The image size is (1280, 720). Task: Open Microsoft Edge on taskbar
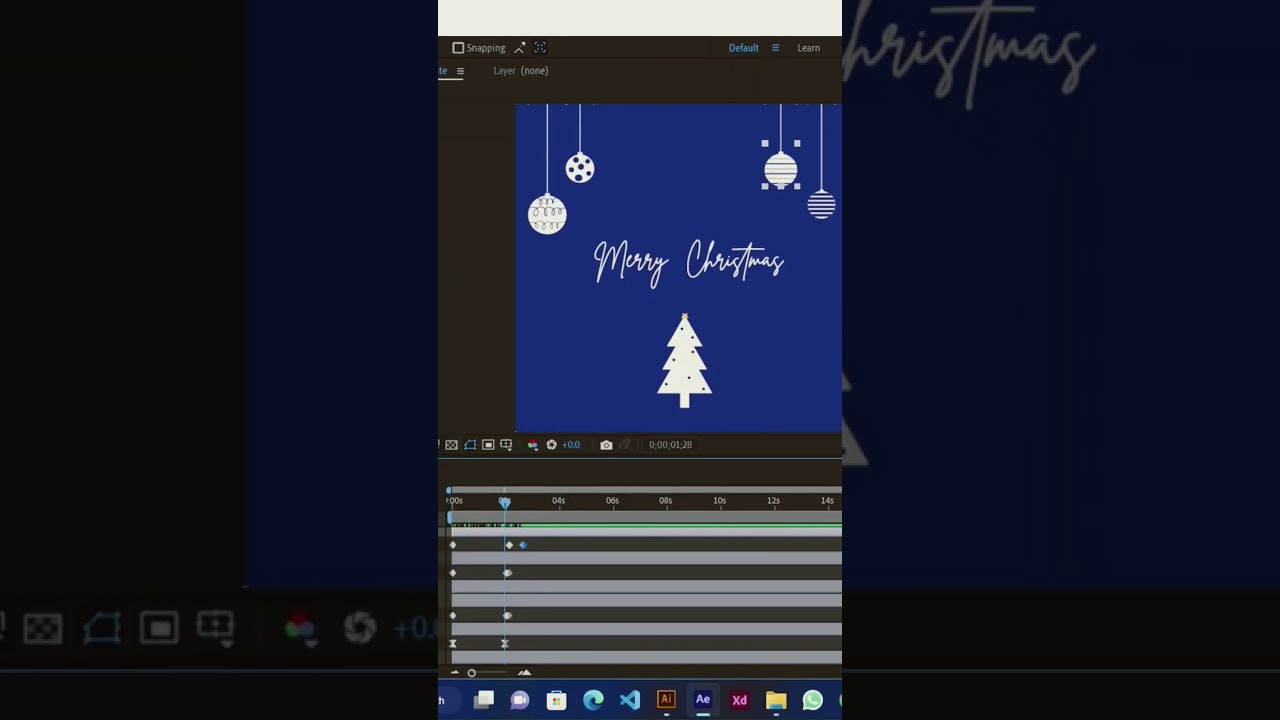(593, 700)
